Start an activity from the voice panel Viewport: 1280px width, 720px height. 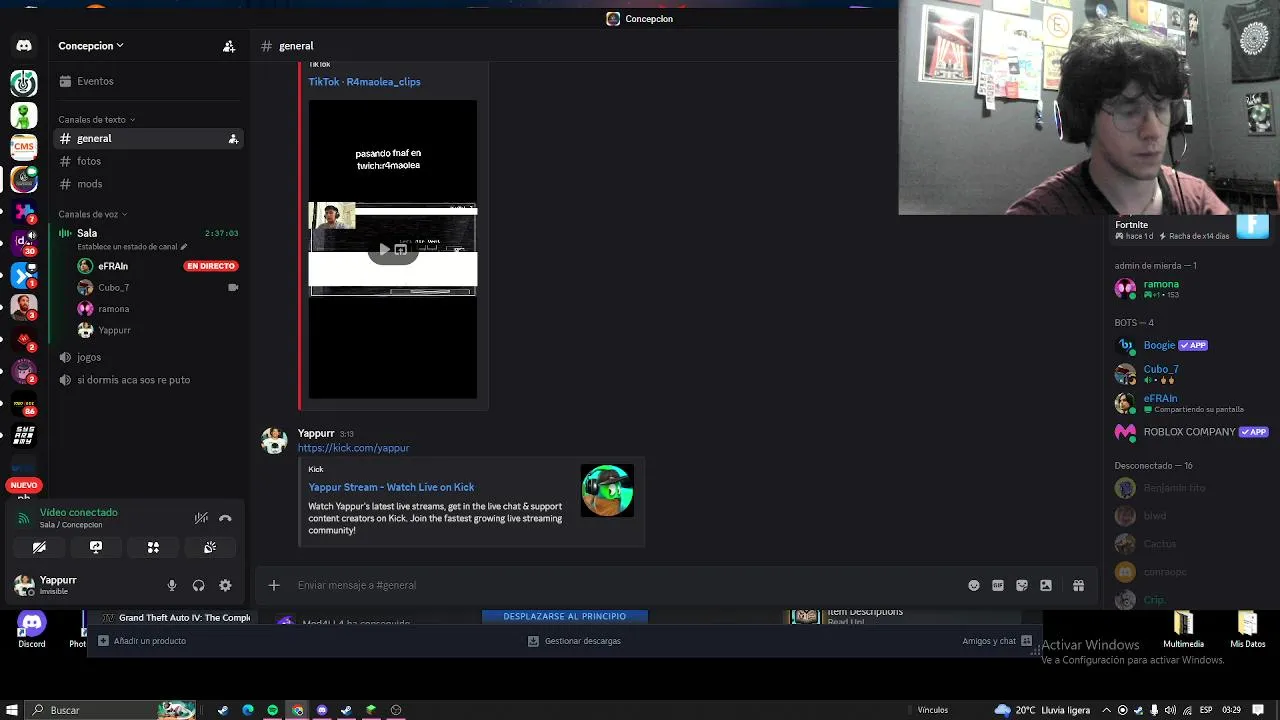(153, 547)
